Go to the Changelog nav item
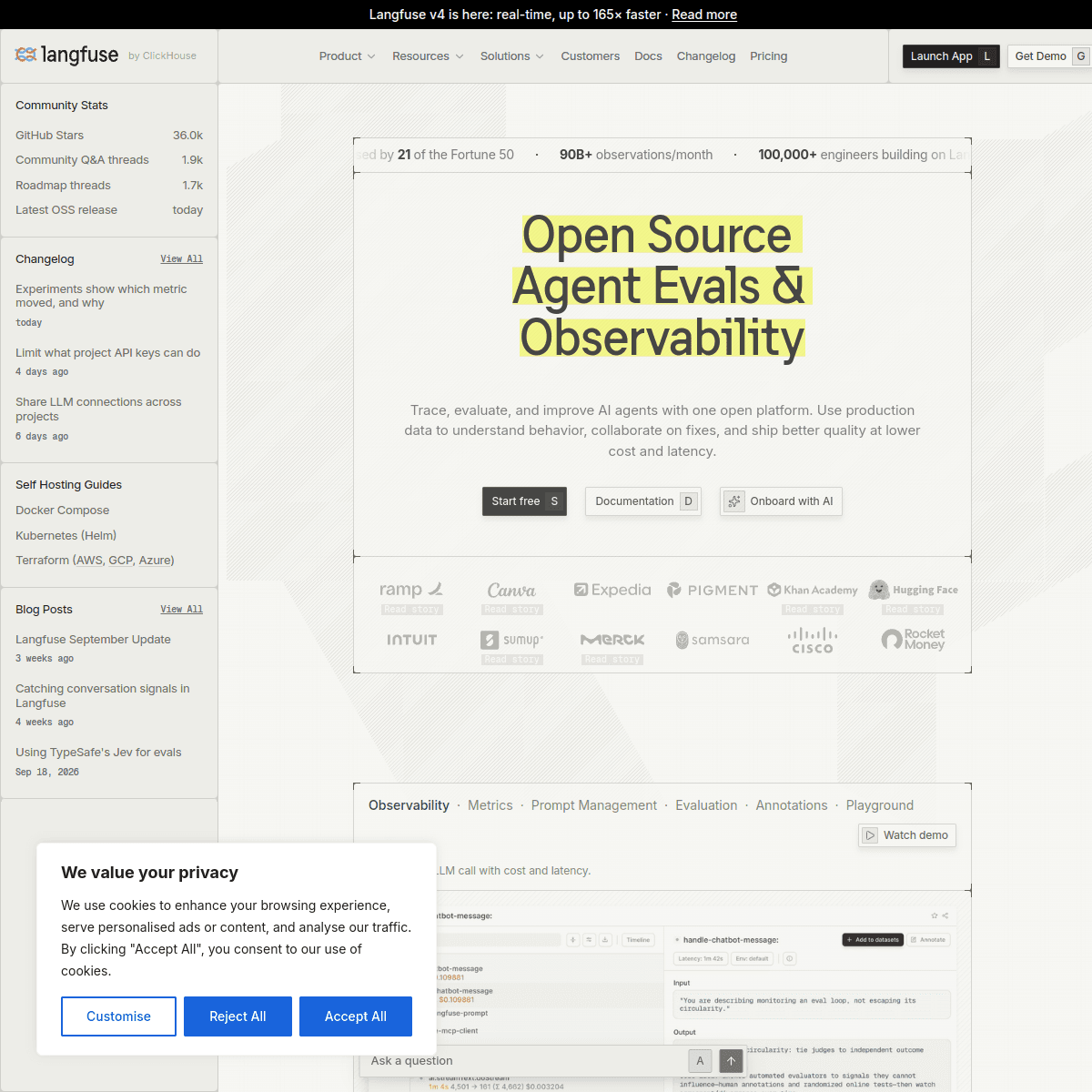 click(706, 56)
